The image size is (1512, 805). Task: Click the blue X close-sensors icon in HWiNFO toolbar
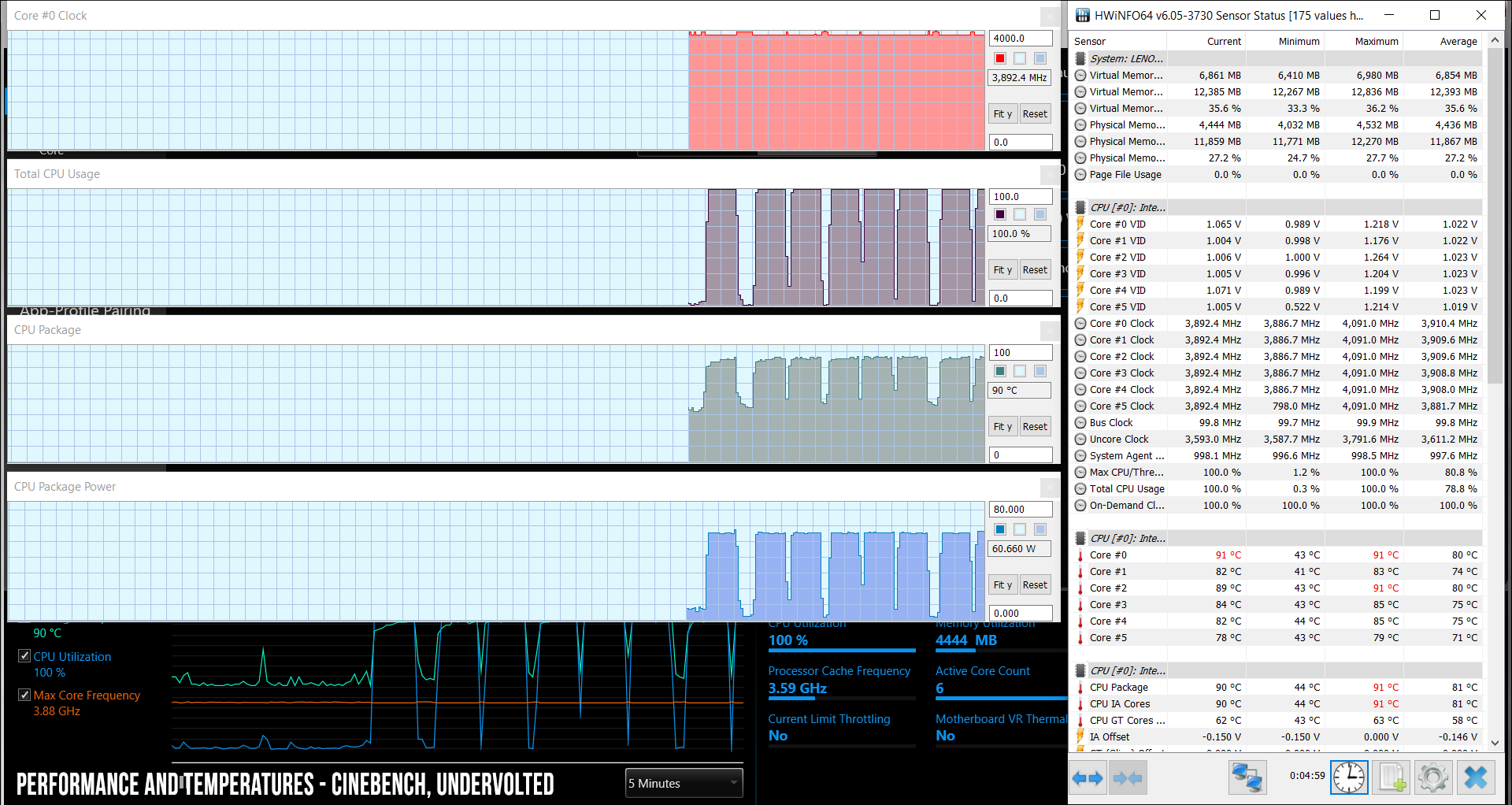pyautogui.click(x=1475, y=778)
